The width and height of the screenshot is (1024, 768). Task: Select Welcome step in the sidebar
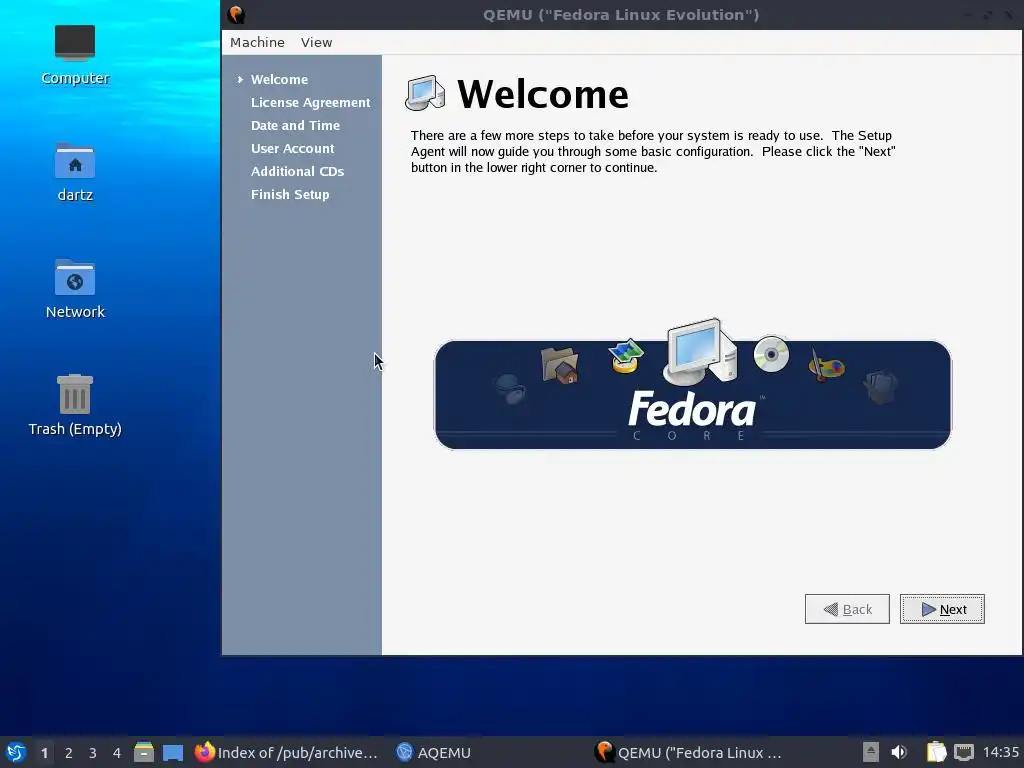(280, 79)
